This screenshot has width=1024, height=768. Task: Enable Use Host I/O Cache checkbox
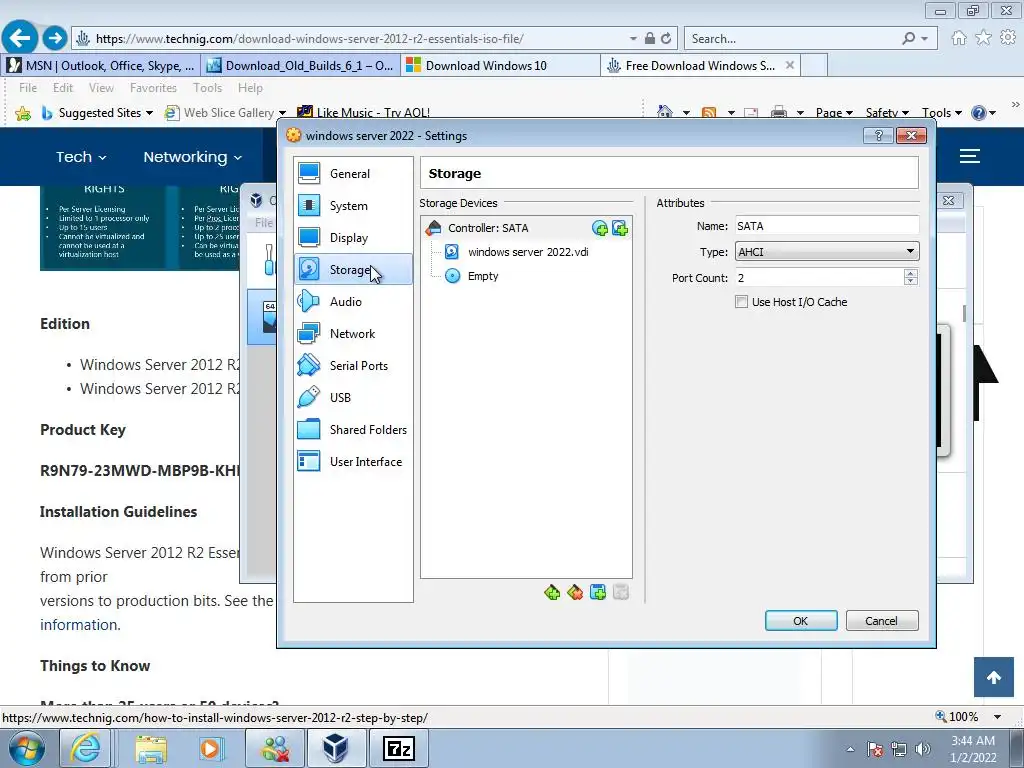click(741, 302)
